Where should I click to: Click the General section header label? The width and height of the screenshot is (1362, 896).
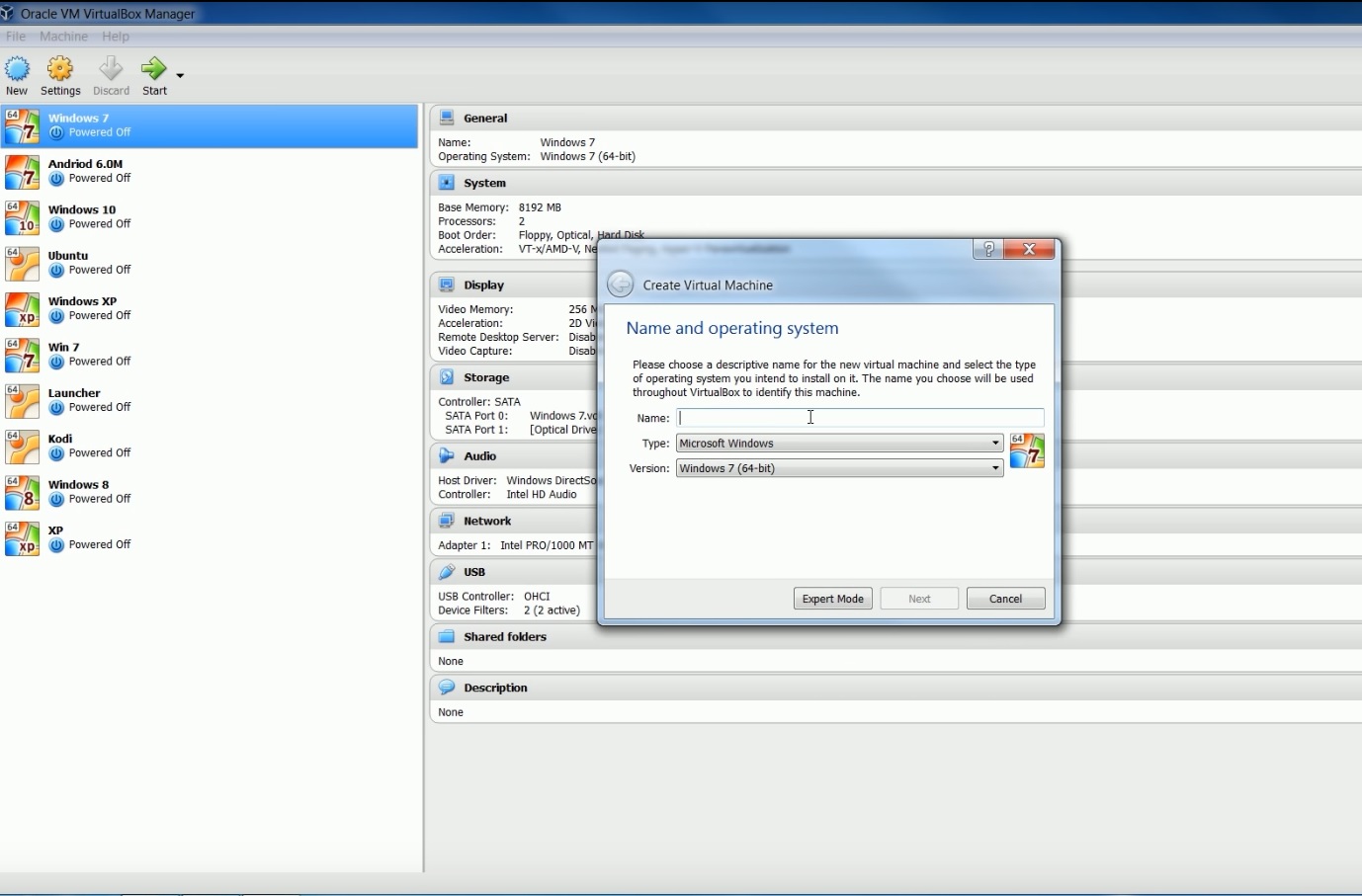point(485,118)
